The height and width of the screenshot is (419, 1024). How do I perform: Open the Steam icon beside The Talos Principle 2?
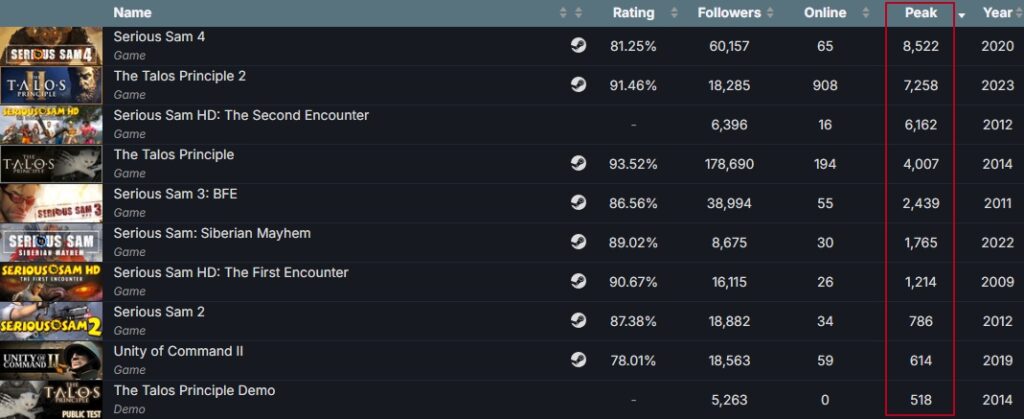[578, 85]
